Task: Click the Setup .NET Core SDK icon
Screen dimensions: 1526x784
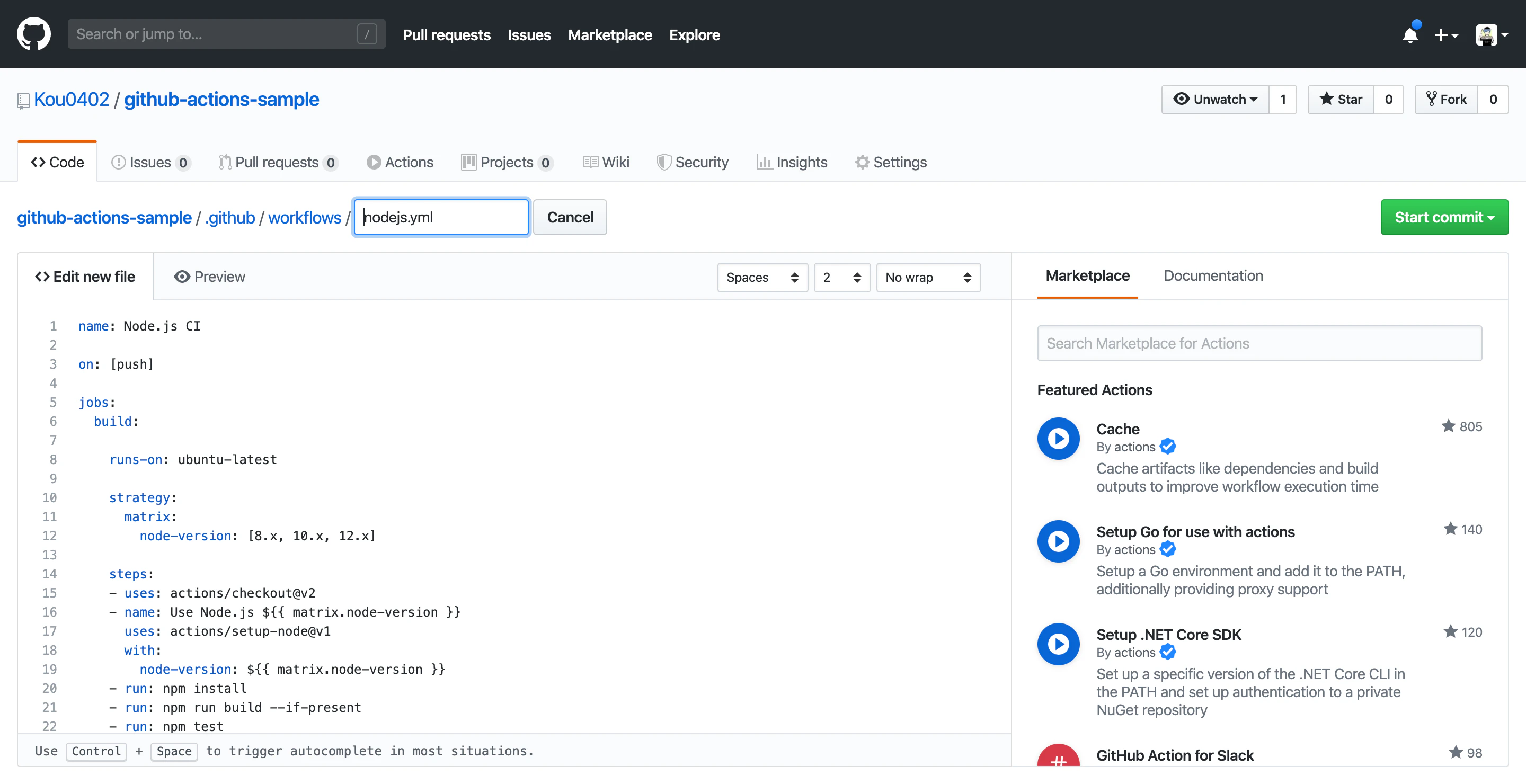Action: coord(1058,644)
